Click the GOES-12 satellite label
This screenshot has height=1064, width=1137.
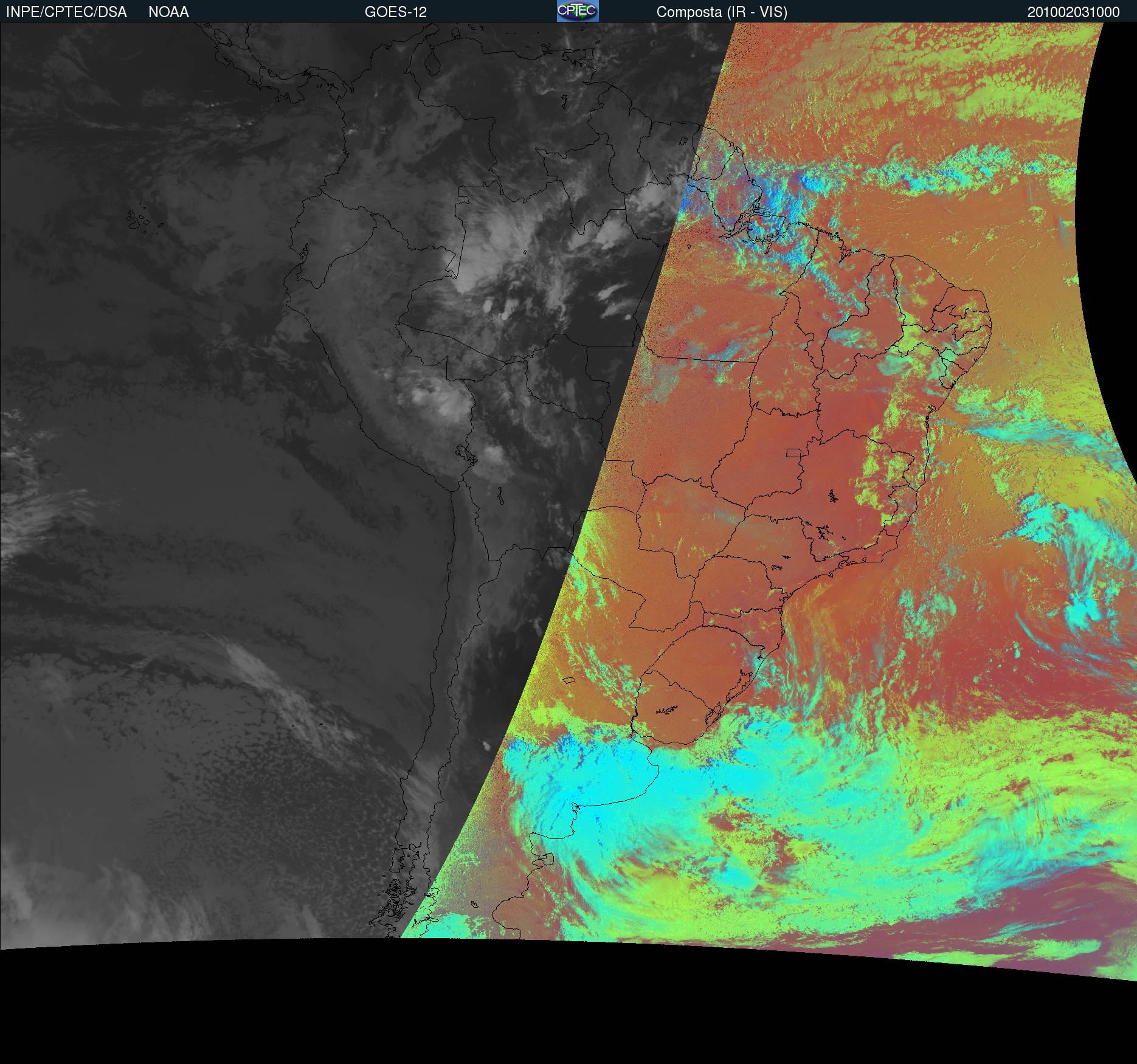pyautogui.click(x=396, y=12)
